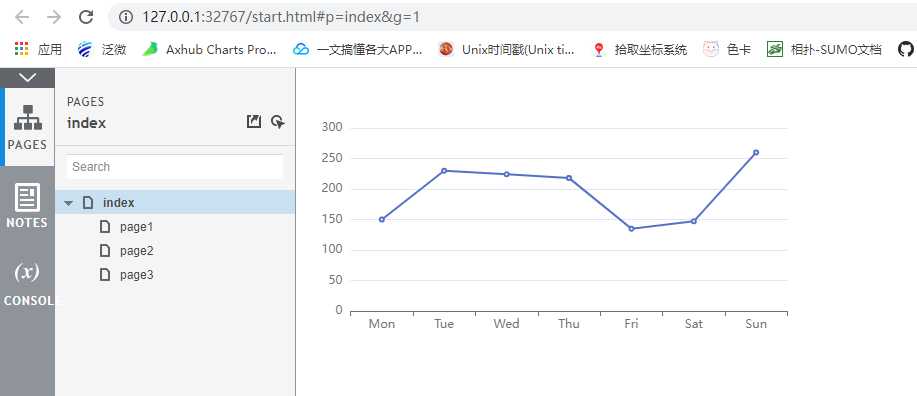
Task: Click the browser reload icon
Action: 86,18
